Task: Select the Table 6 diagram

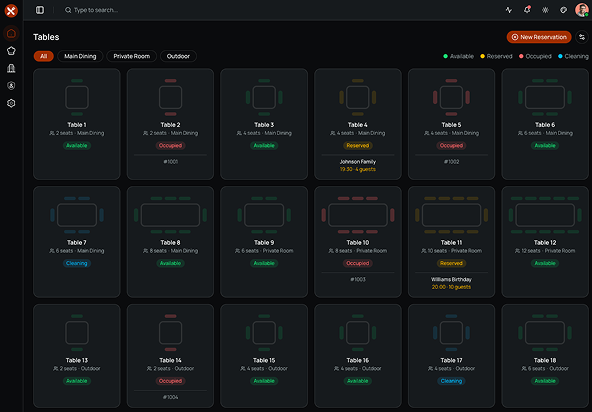Action: tap(545, 97)
